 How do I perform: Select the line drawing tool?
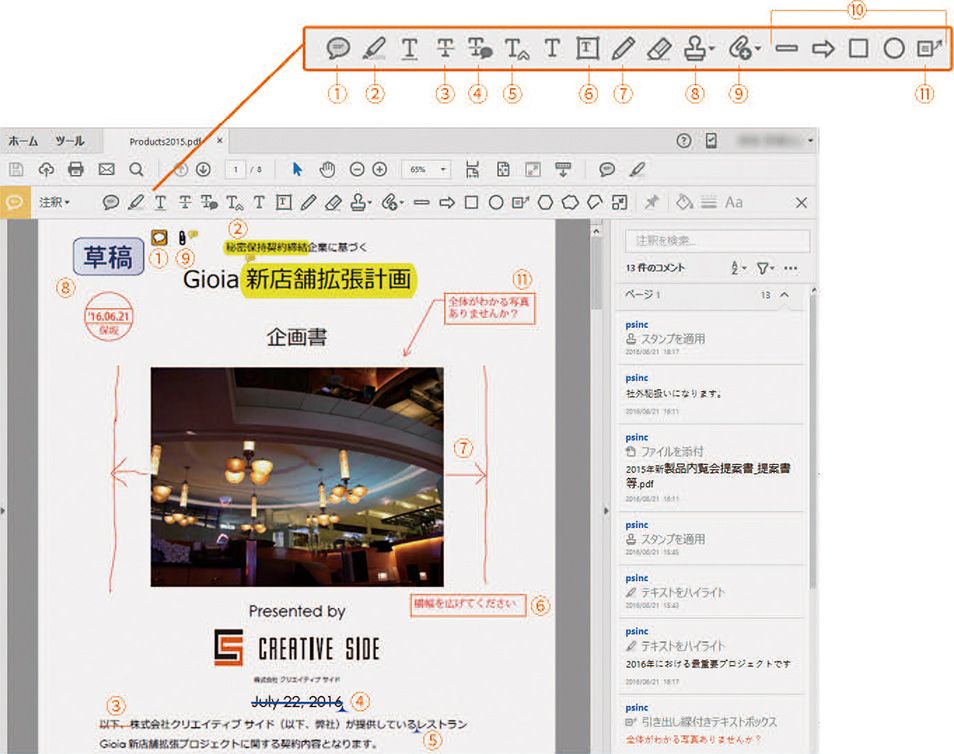[x=422, y=203]
